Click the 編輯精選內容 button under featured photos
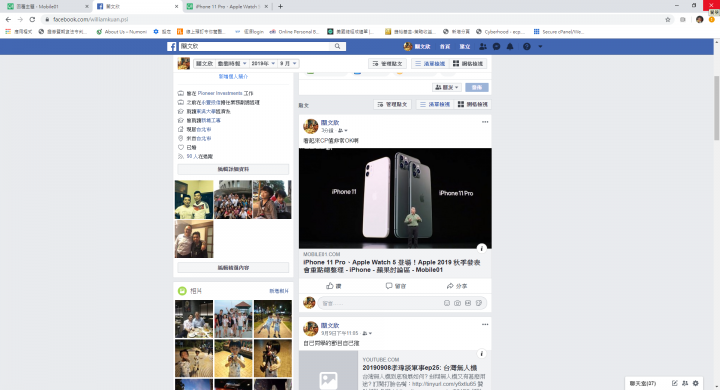 click(x=233, y=267)
